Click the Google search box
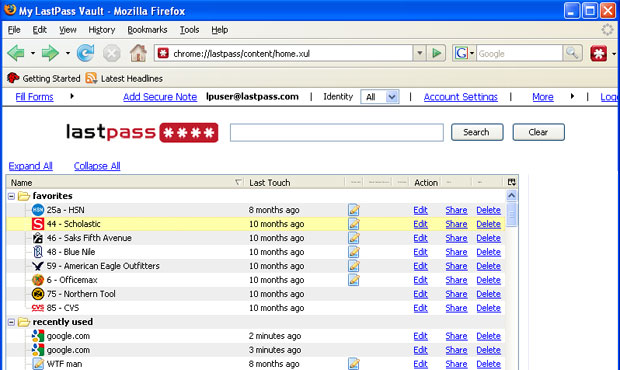 [x=520, y=53]
